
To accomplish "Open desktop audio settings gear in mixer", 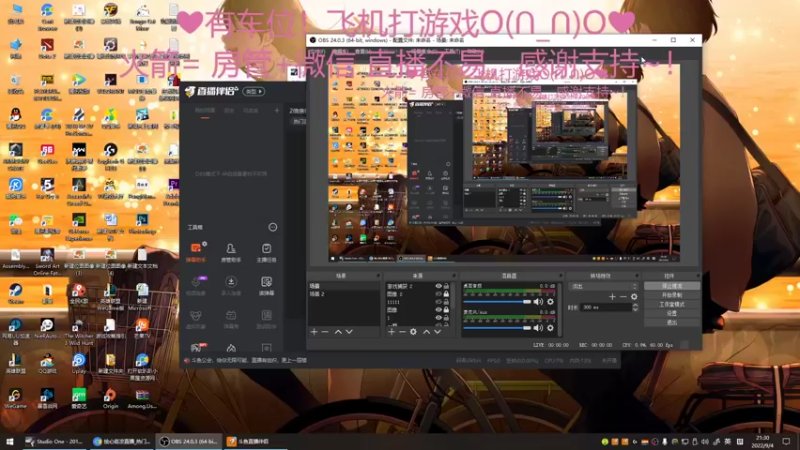I will 550,302.
